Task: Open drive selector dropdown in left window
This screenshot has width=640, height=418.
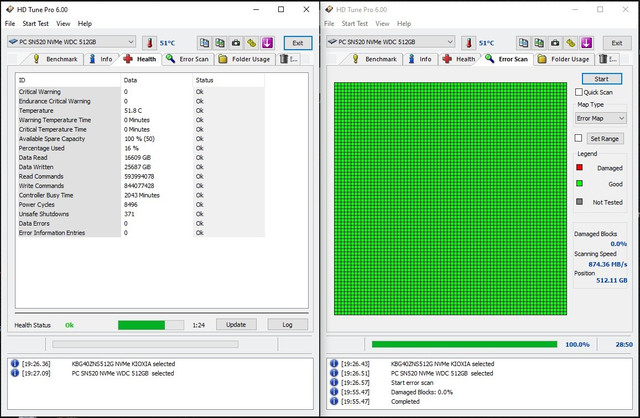Action: (x=71, y=42)
